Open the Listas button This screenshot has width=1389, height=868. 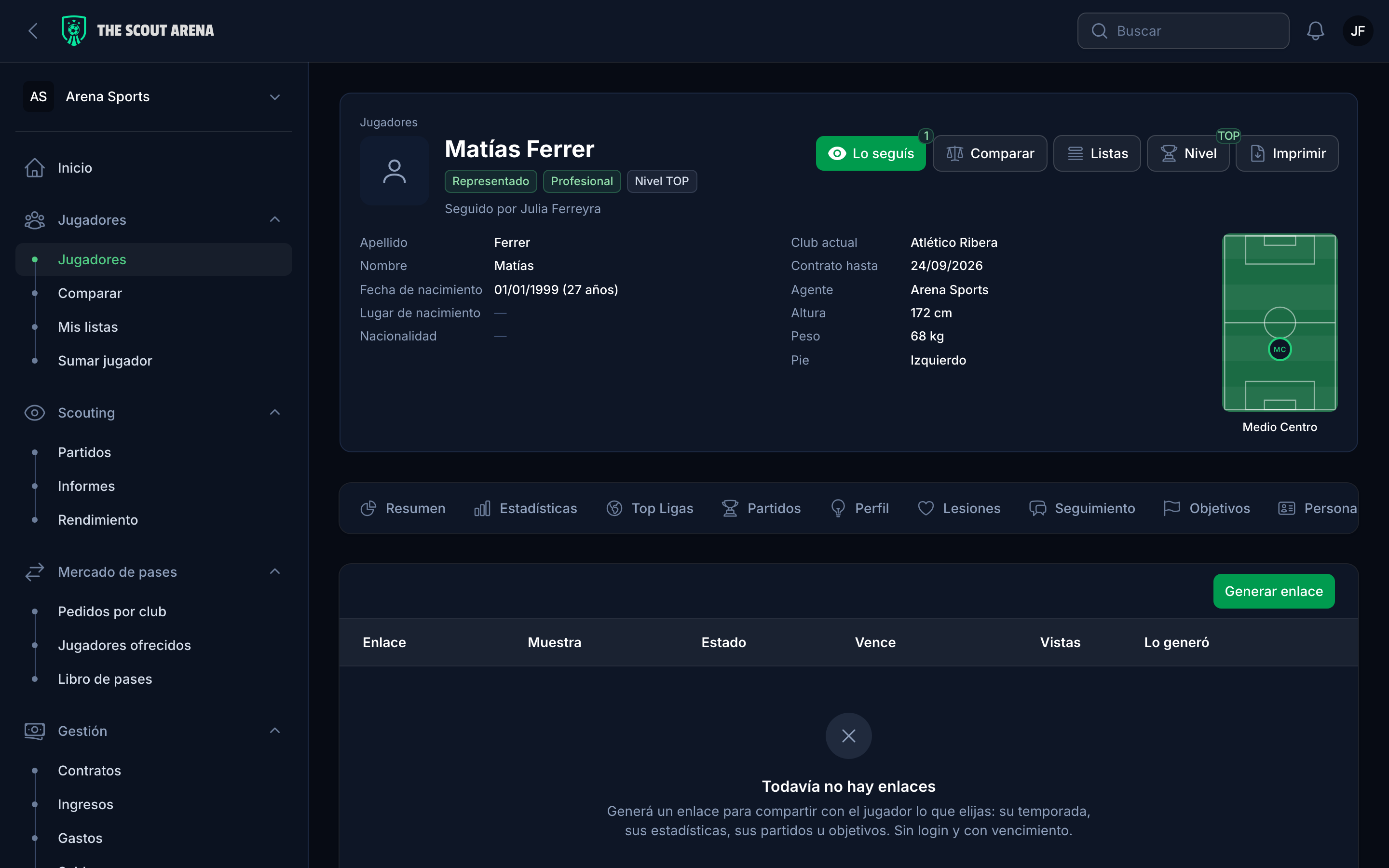pos(1096,153)
